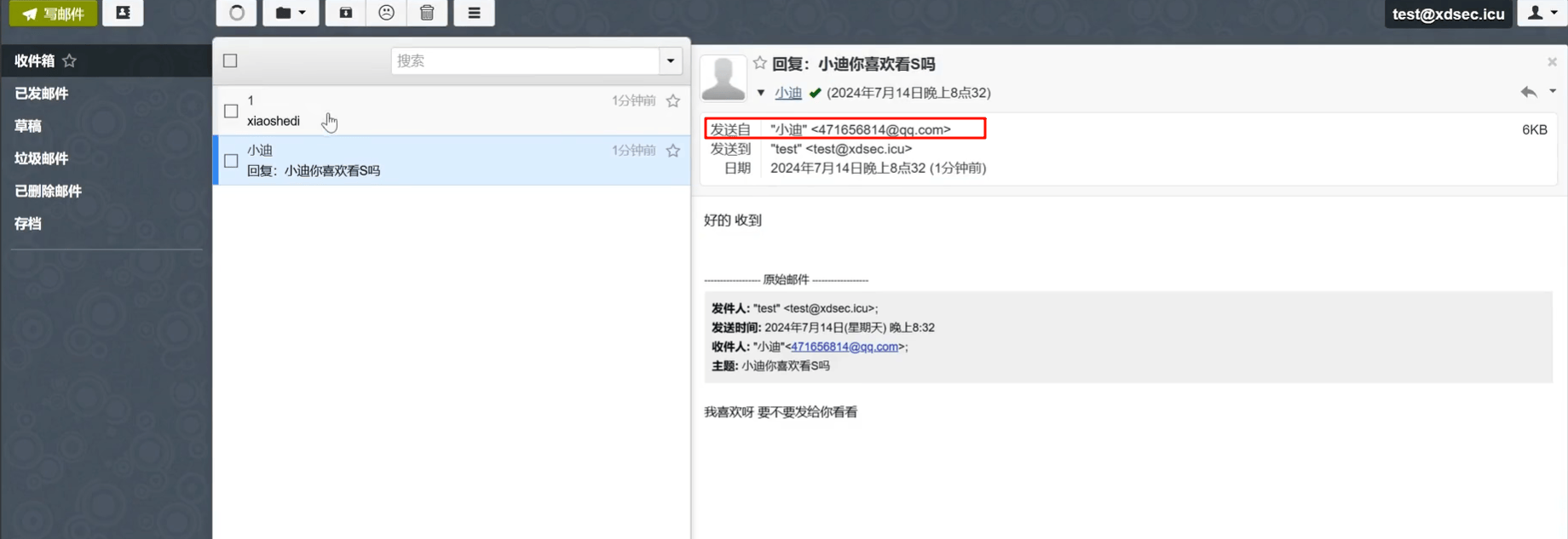Open the move-to-folder dropdown
The image size is (1568, 539).
click(x=291, y=13)
